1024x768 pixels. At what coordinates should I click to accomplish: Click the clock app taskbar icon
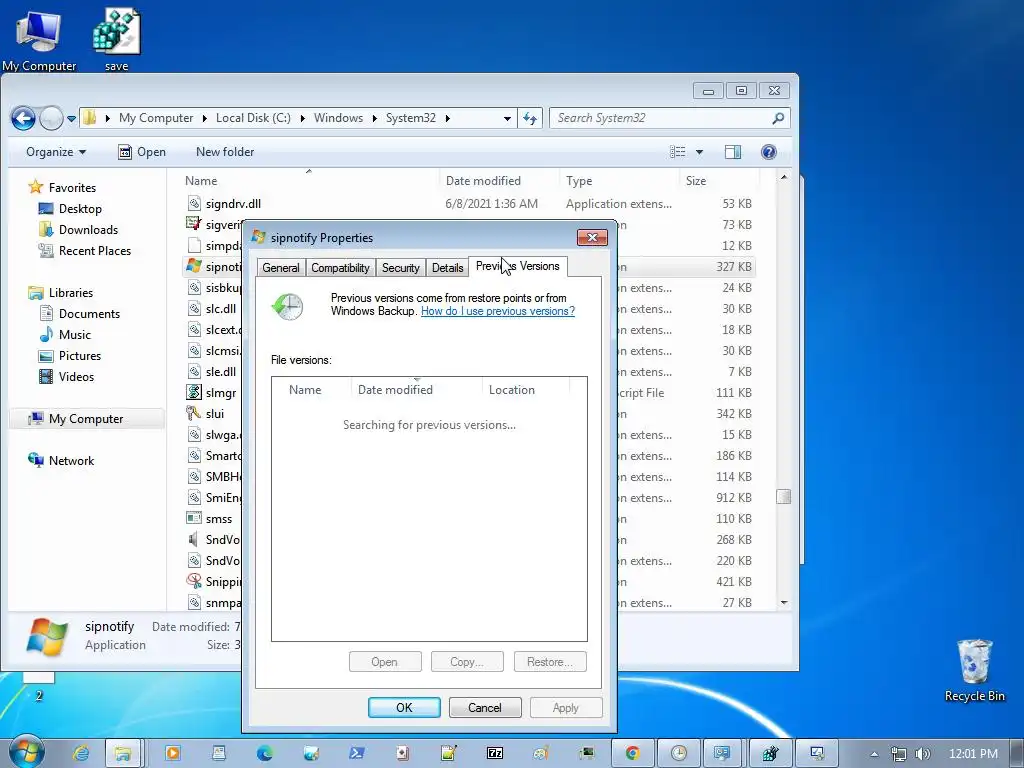(678, 753)
